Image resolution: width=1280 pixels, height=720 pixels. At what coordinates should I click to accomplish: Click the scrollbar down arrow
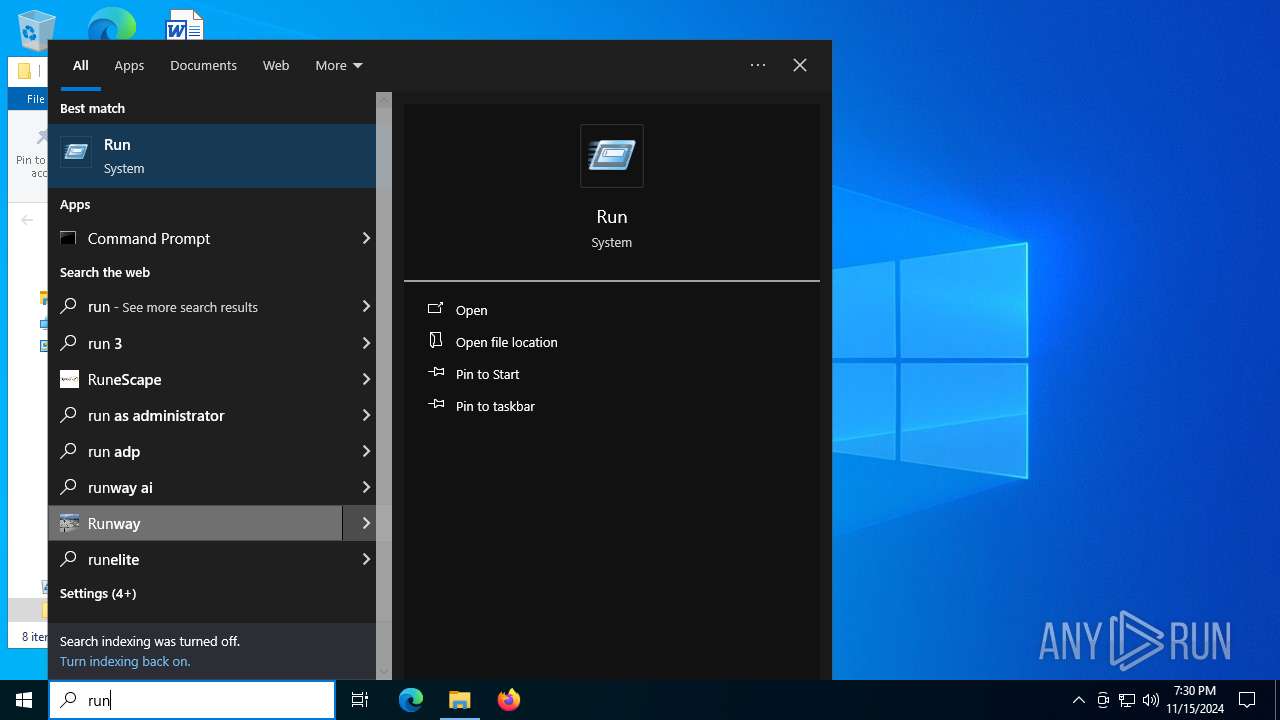(x=384, y=672)
